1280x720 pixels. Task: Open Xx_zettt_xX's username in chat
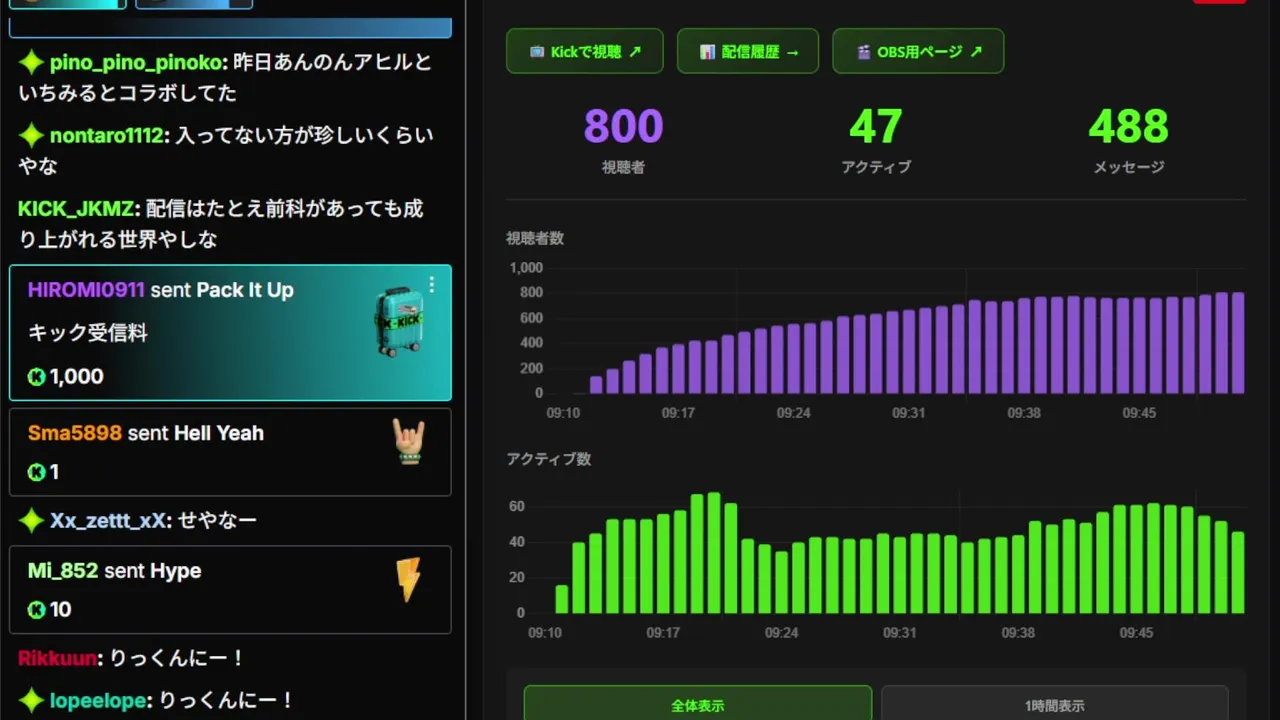[x=108, y=520]
